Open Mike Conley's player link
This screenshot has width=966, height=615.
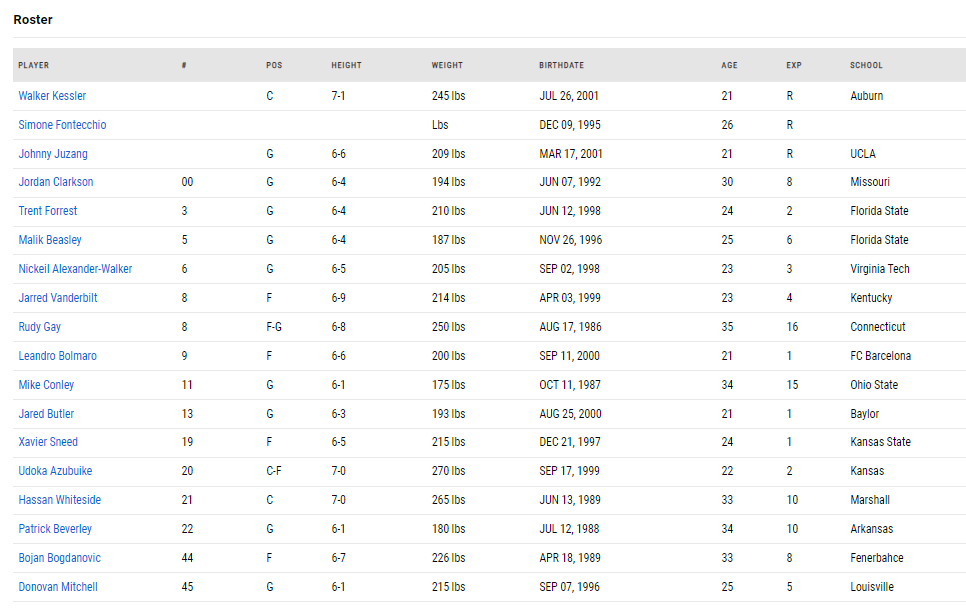[x=46, y=385]
